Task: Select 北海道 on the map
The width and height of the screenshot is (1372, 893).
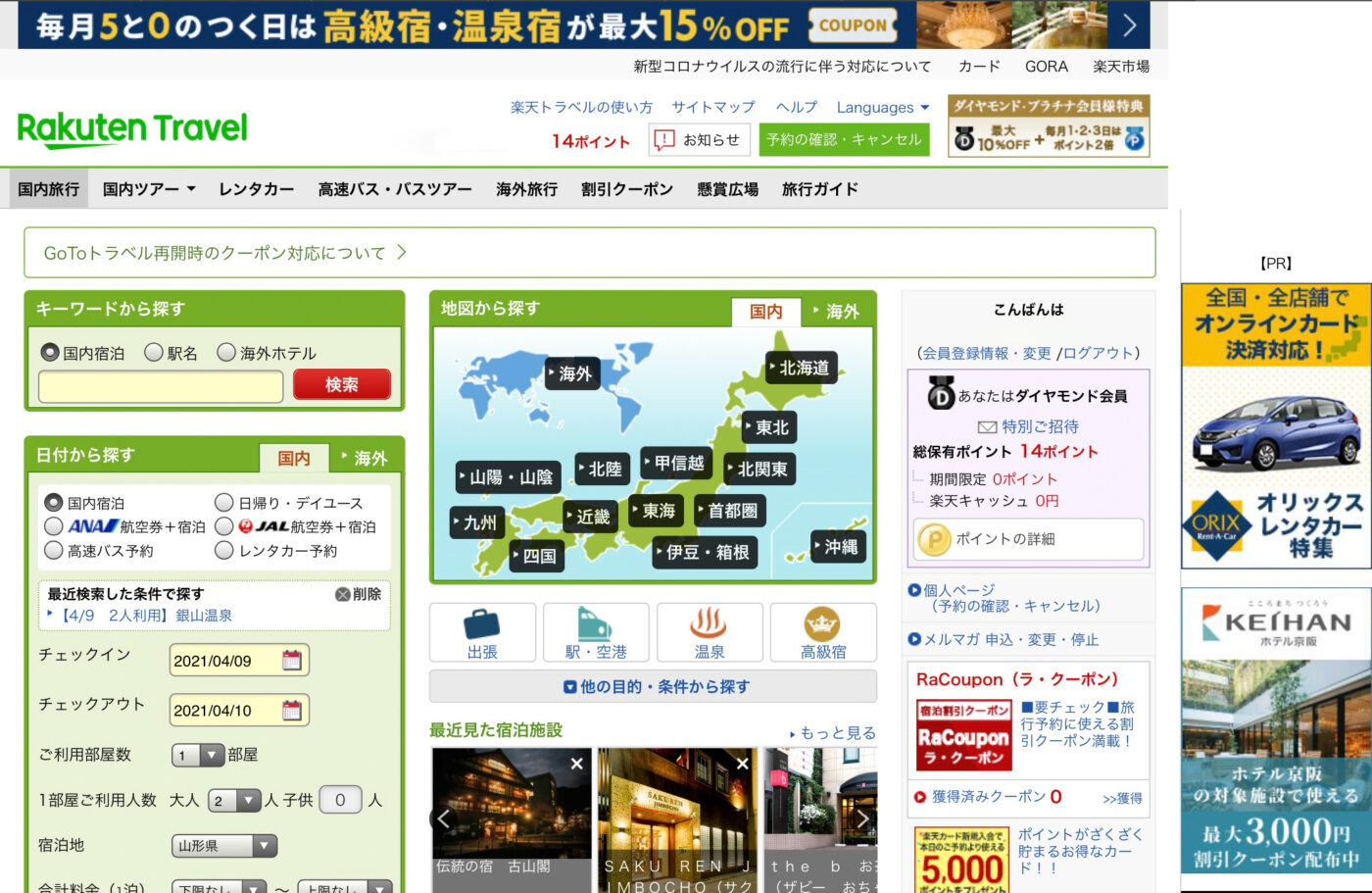Action: 804,368
